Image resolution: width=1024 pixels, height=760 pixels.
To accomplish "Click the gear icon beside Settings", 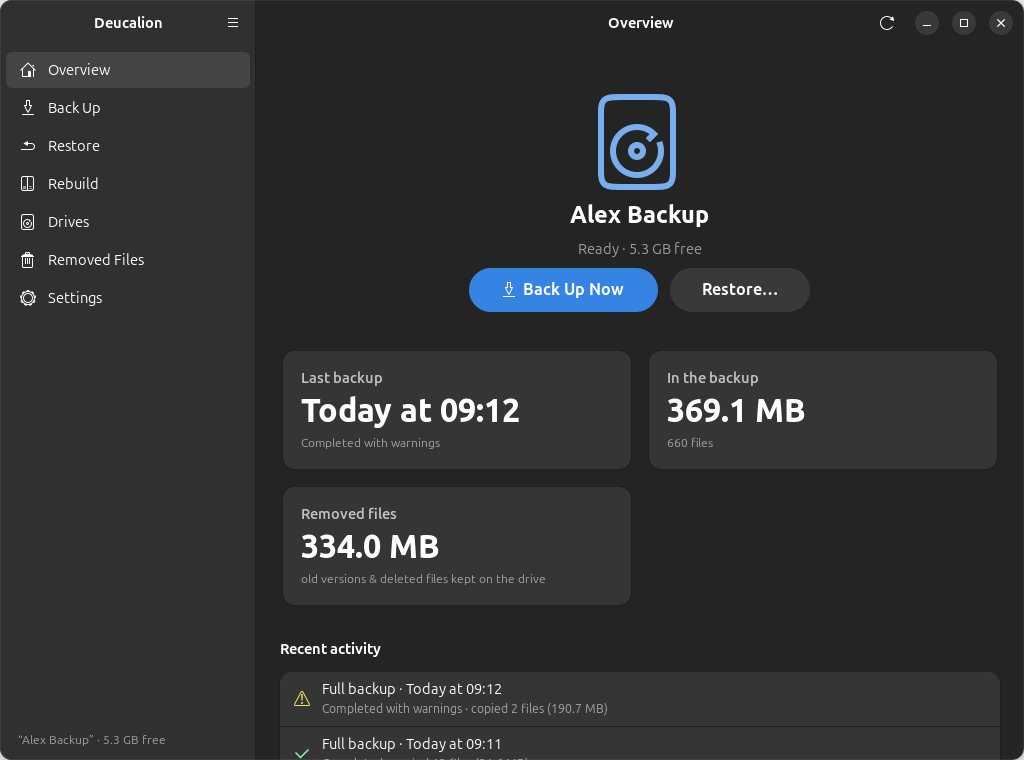I will (x=27, y=298).
